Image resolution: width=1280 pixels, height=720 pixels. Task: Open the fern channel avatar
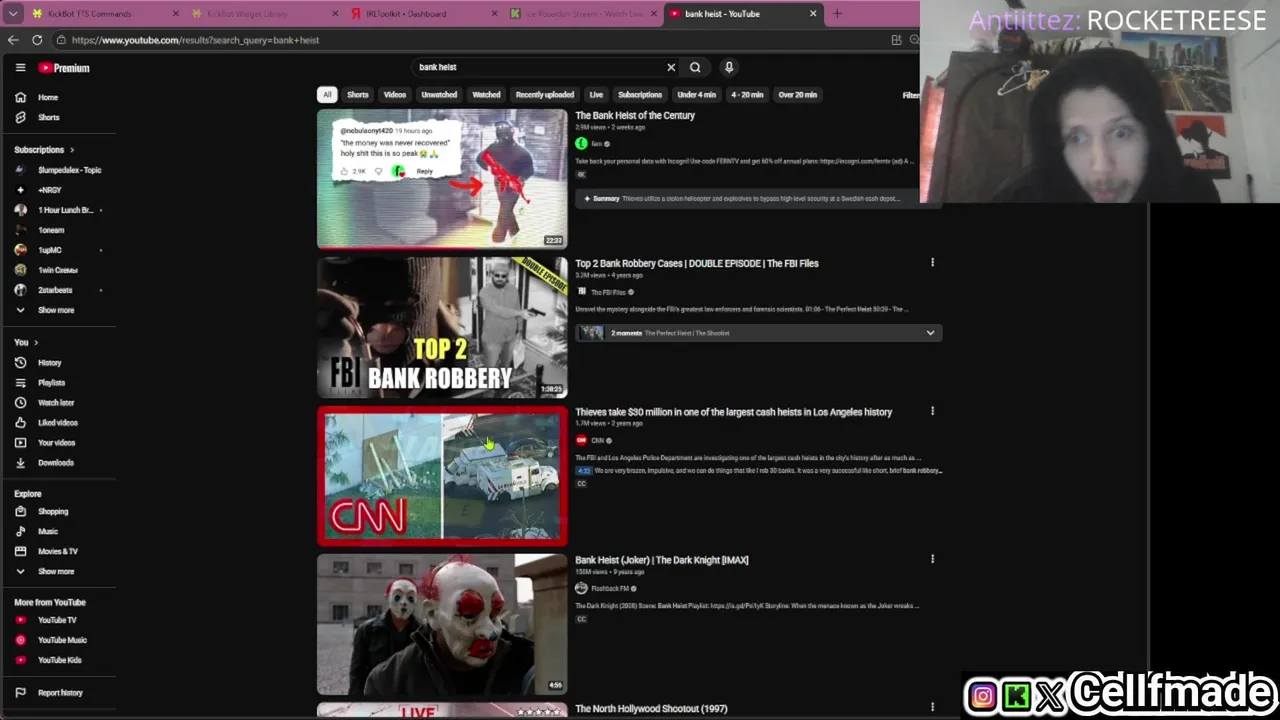[581, 143]
